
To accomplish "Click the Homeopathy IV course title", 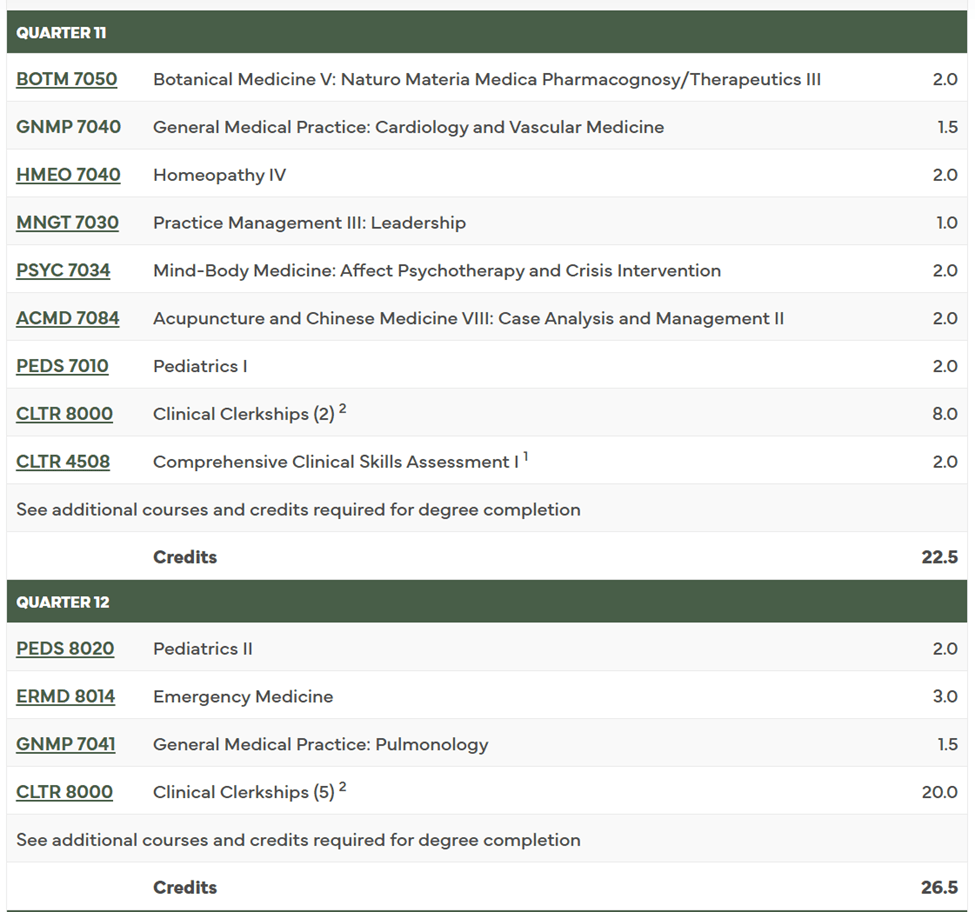I will click(219, 175).
